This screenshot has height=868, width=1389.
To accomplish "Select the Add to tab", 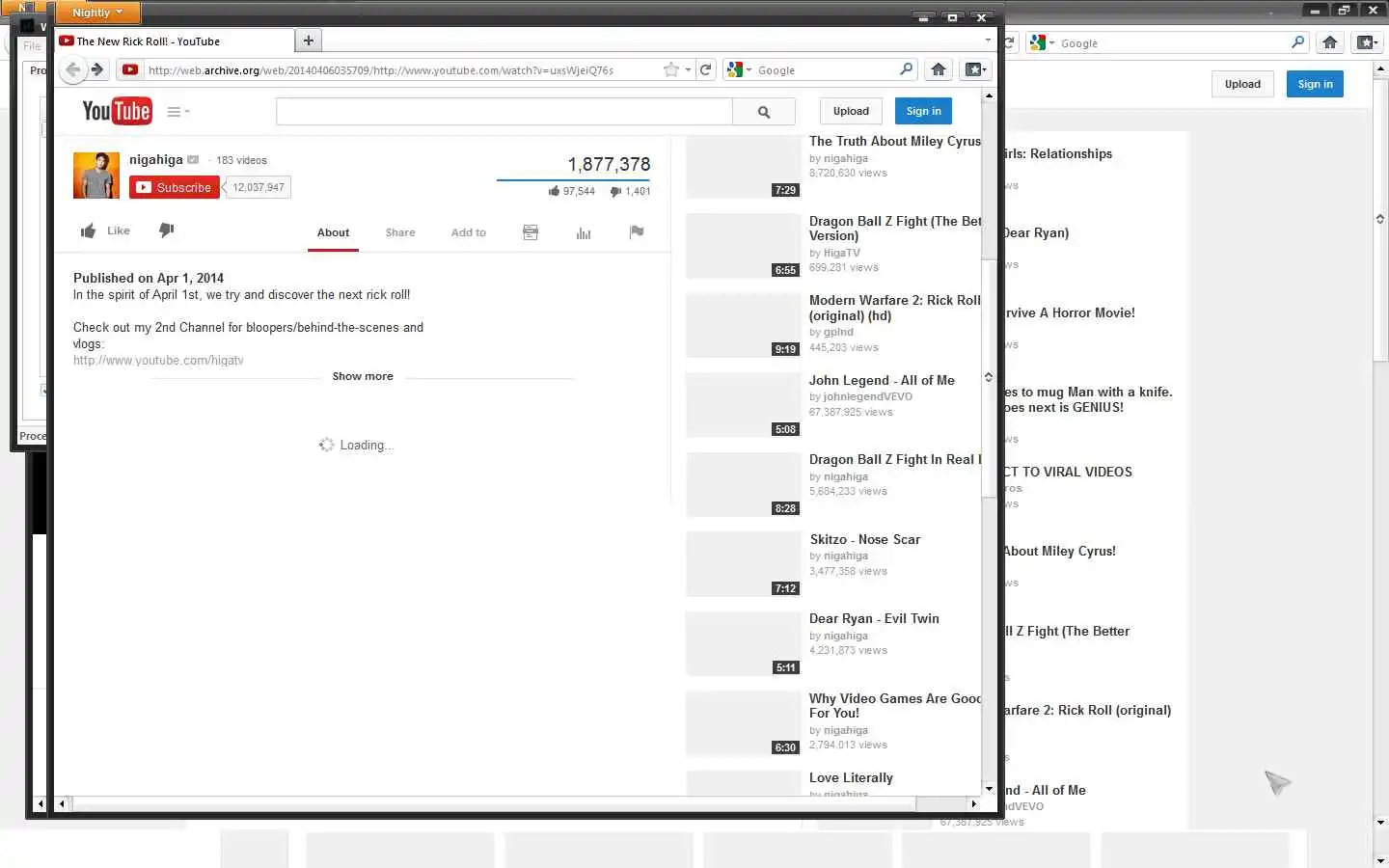I will pos(469,232).
